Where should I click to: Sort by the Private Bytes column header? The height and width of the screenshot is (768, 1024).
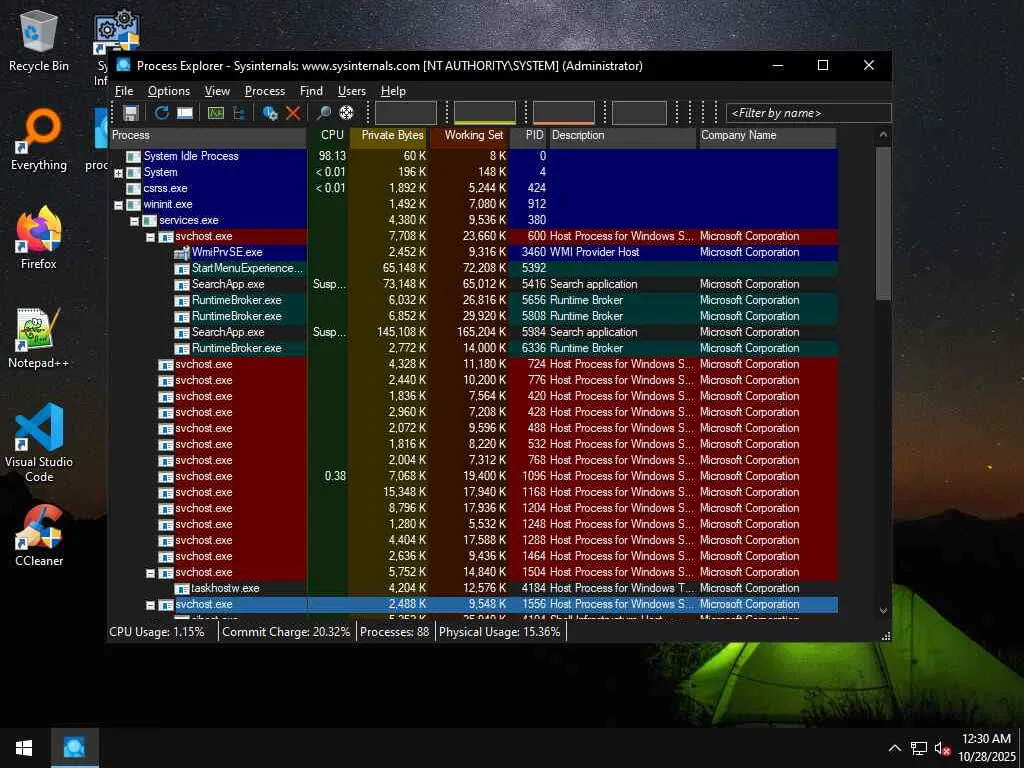pyautogui.click(x=389, y=135)
